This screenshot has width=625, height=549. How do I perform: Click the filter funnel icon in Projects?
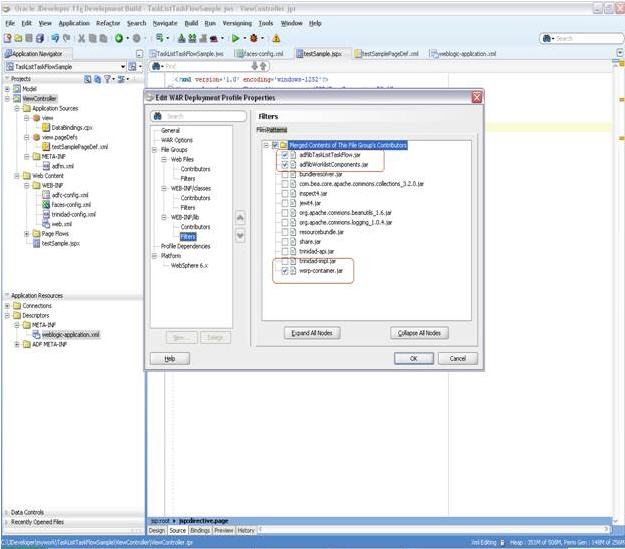point(107,79)
